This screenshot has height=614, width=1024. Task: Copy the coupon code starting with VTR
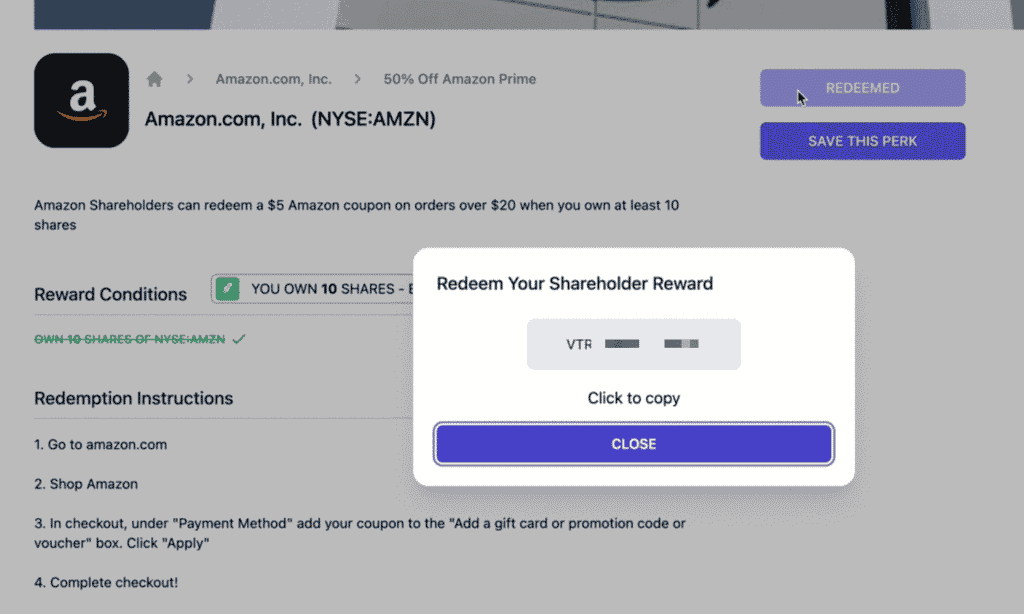634,344
